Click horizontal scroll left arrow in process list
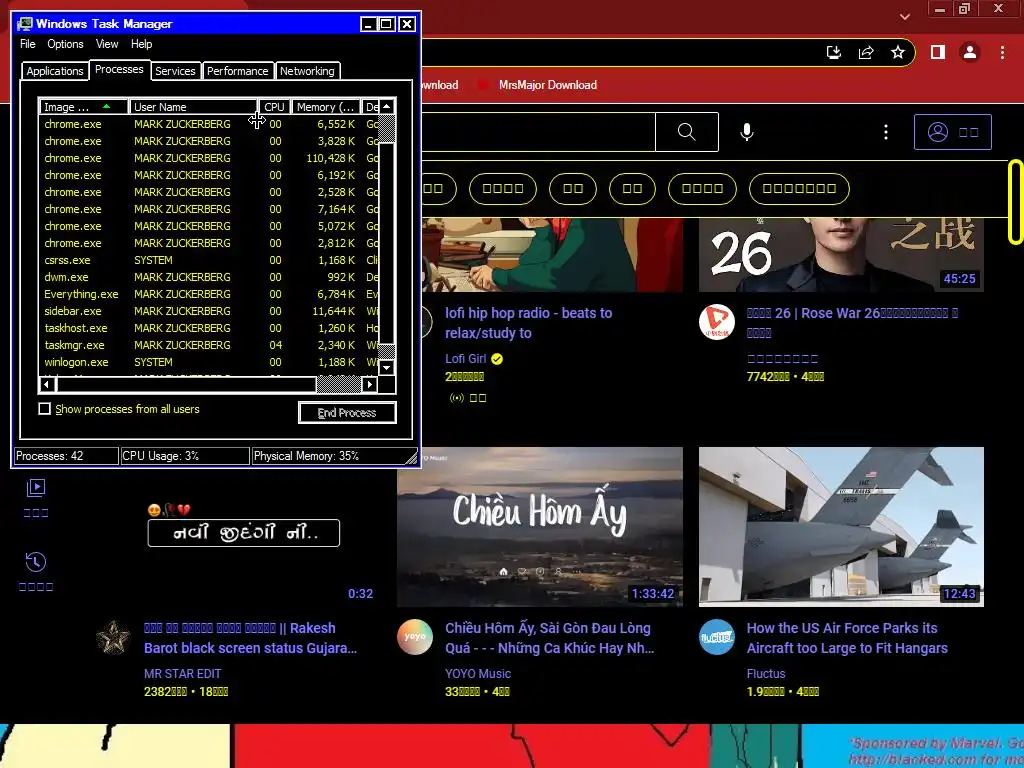This screenshot has height=768, width=1024. (x=46, y=384)
